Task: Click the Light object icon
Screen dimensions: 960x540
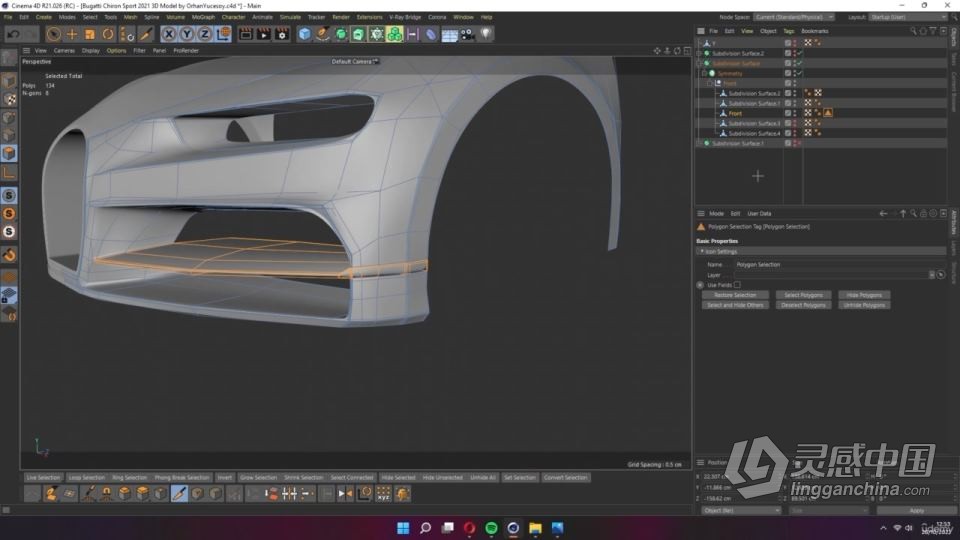Action: [x=486, y=34]
